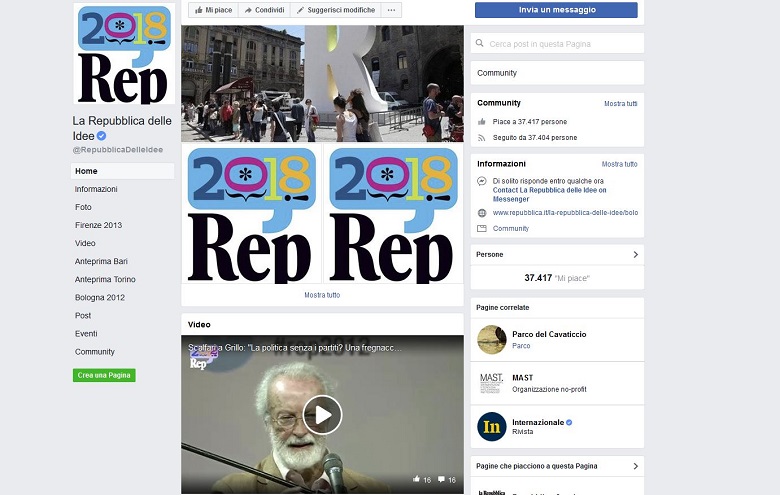Click Internazionale page name
The width and height of the screenshot is (780, 495).
click(538, 422)
